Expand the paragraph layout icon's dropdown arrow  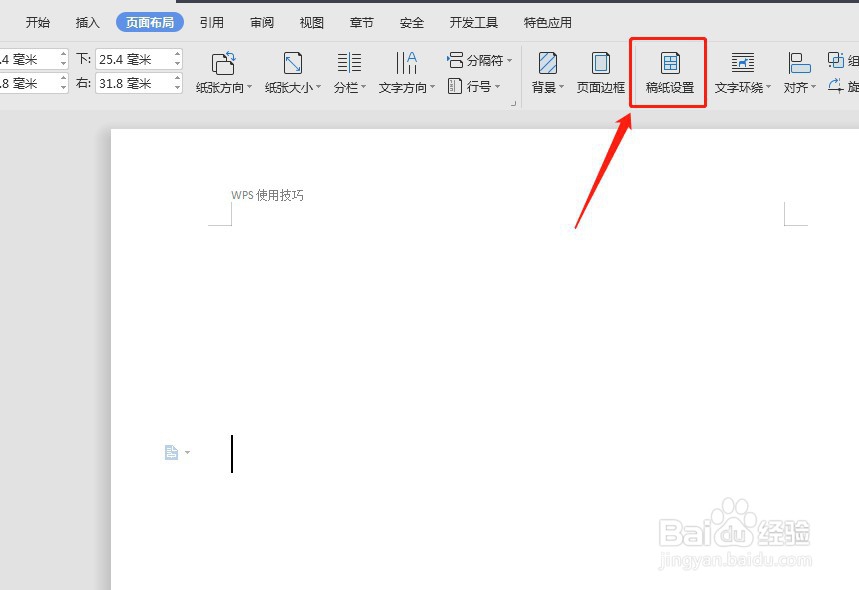point(187,452)
